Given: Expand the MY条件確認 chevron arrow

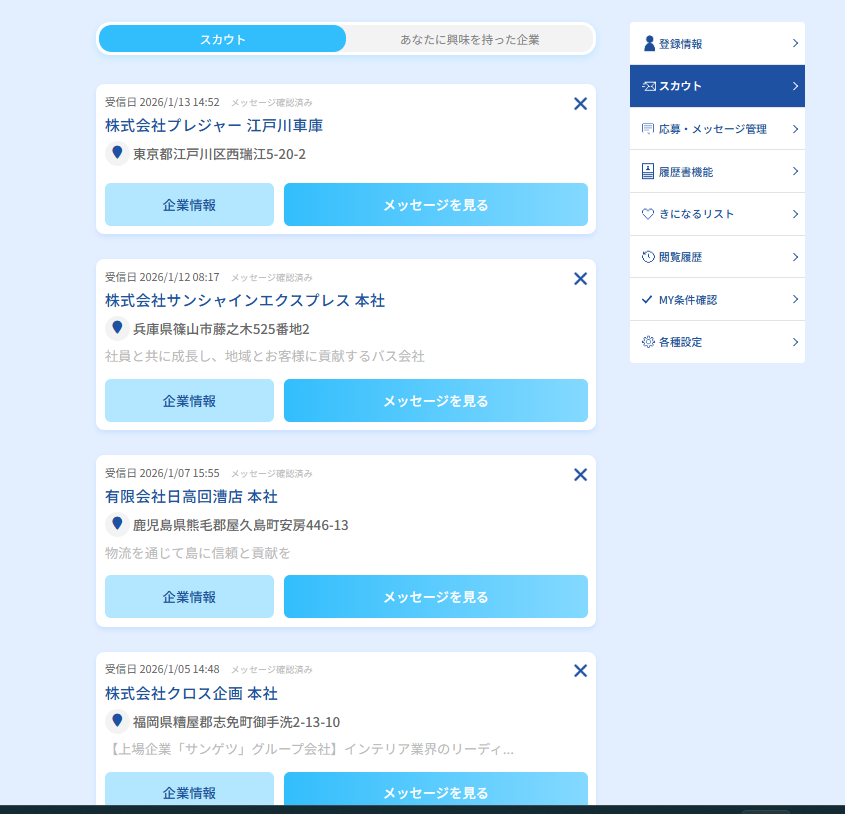Looking at the screenshot, I should coord(795,299).
